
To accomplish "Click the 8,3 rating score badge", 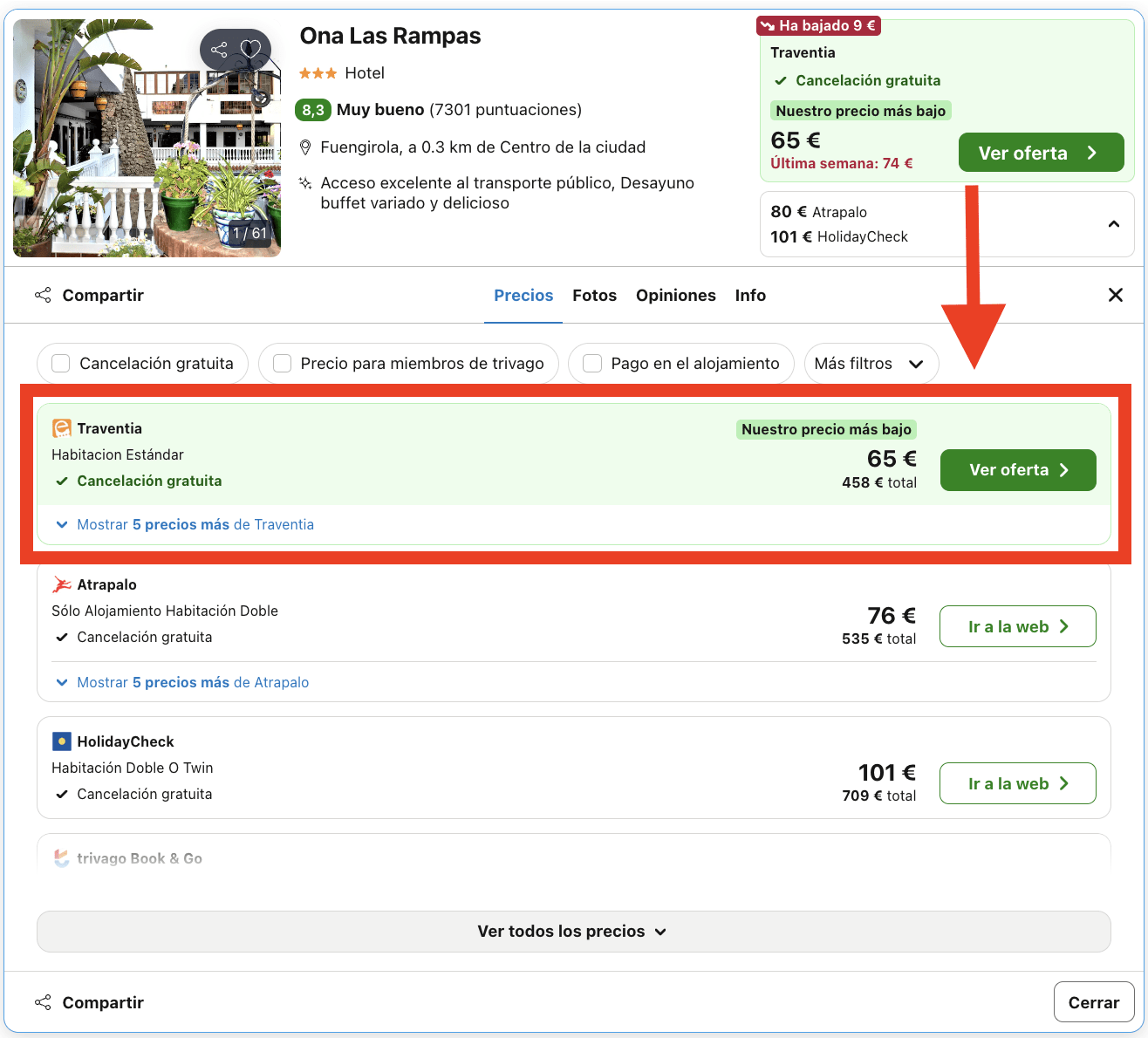I will coord(313,110).
